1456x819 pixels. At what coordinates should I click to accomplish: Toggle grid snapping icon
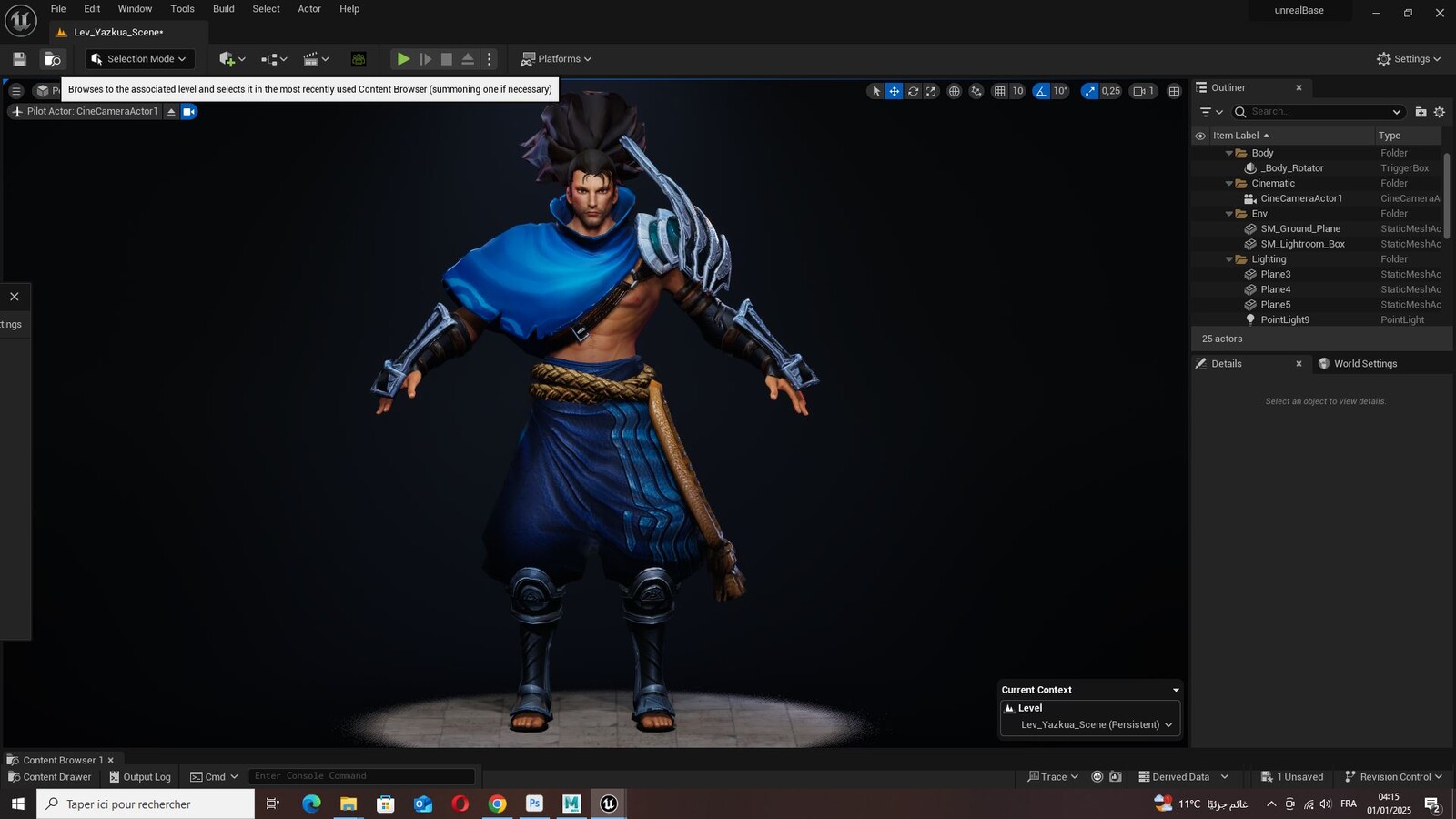tap(999, 91)
